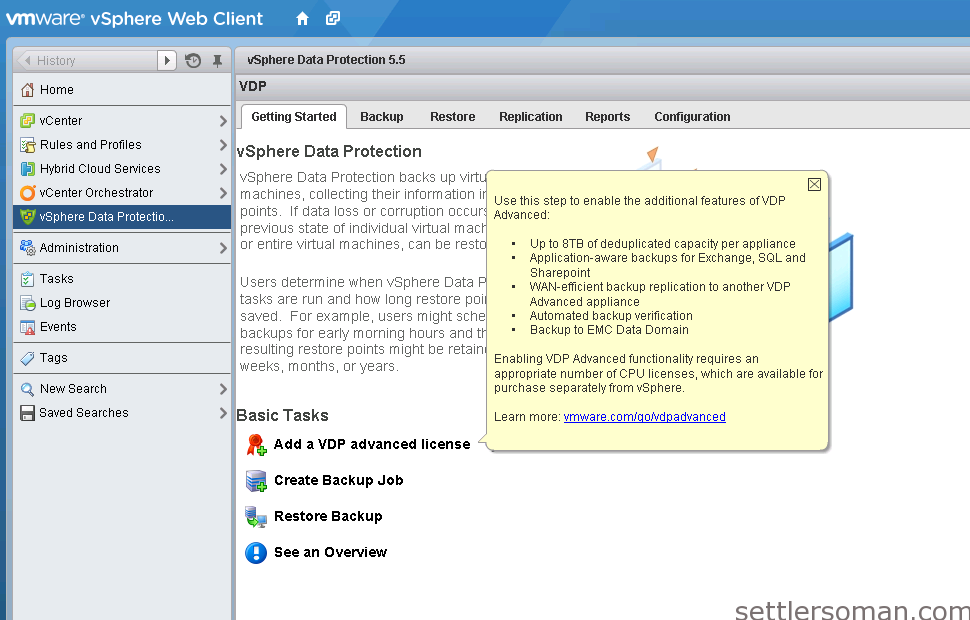
Task: Go to the vSphere Web Client home icon
Action: (303, 19)
